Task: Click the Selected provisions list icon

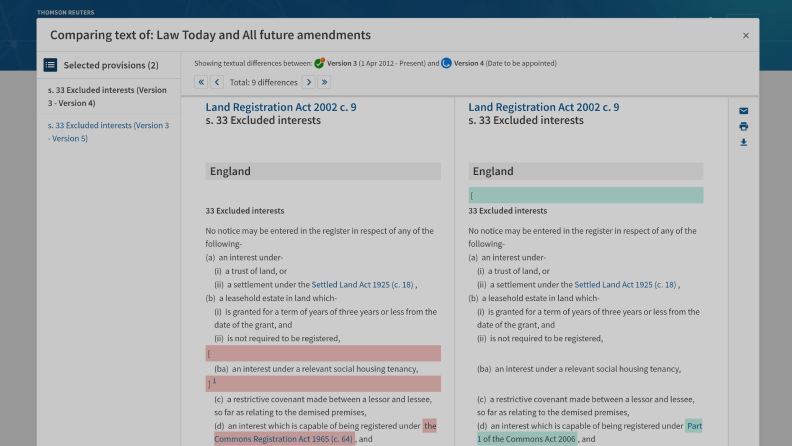Action: (50, 65)
